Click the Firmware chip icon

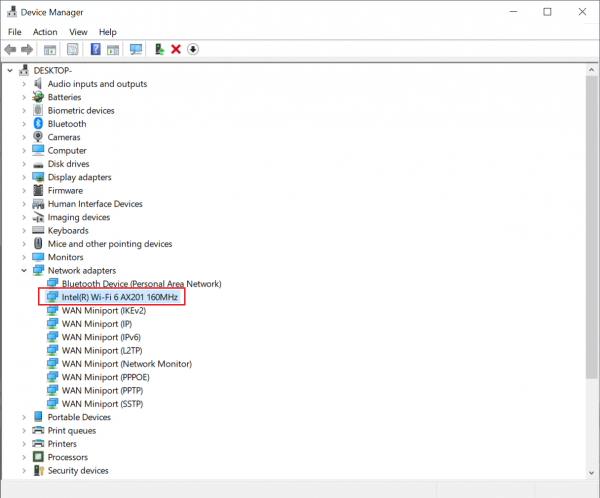(38, 190)
